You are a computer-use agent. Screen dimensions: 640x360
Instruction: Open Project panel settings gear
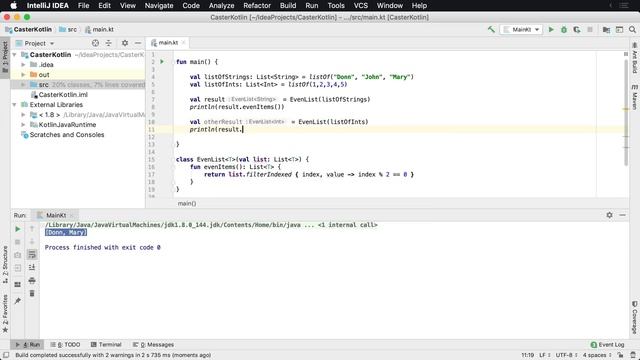click(x=125, y=43)
